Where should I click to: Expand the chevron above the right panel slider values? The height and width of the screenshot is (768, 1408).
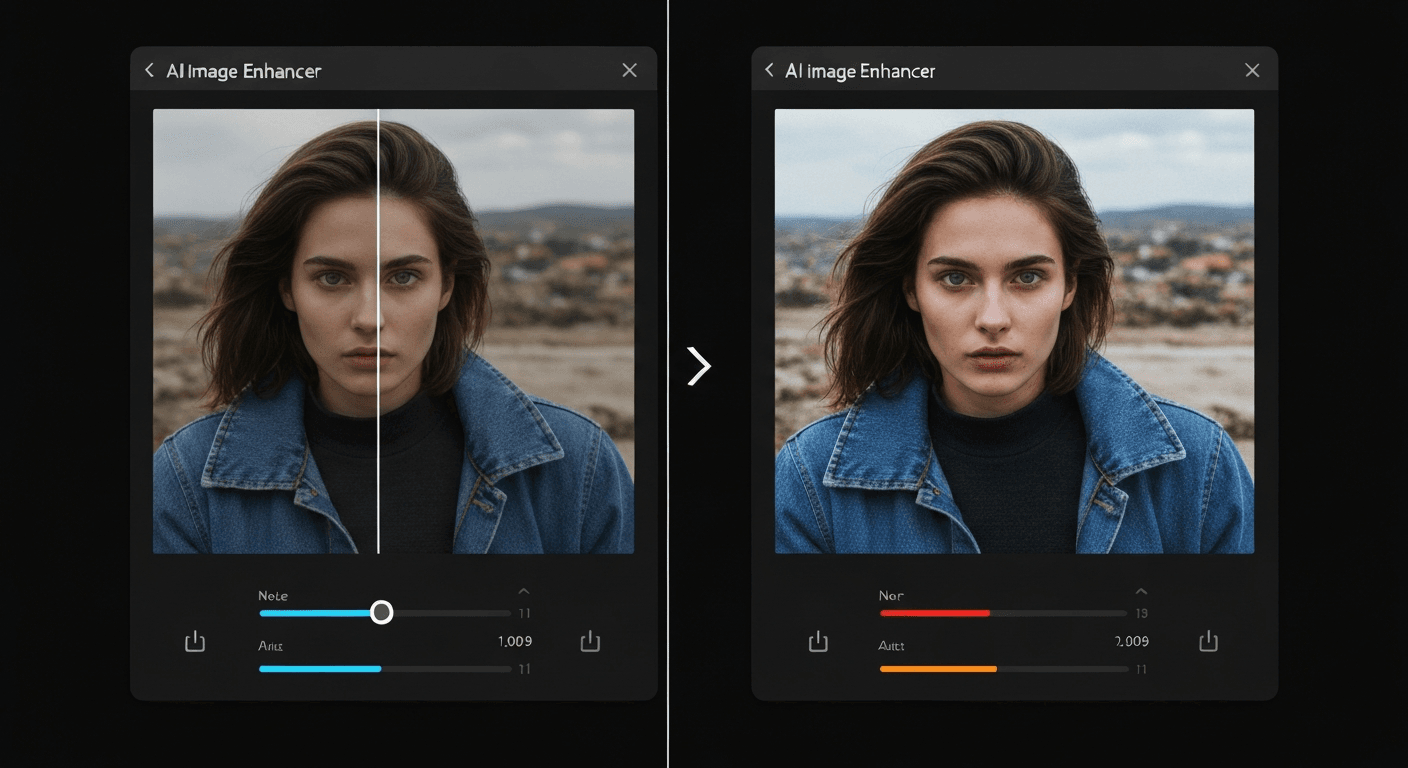coord(1141,590)
